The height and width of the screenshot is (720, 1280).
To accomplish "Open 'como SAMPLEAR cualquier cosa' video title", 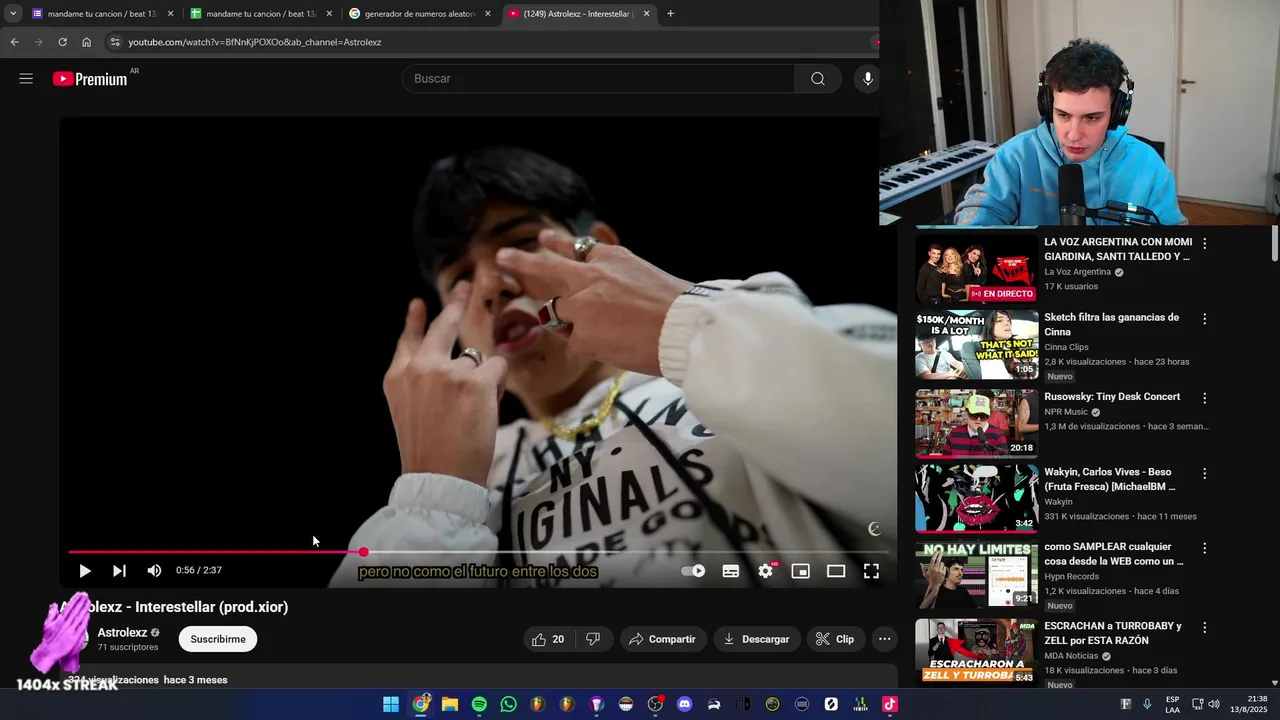I will coord(1113,554).
